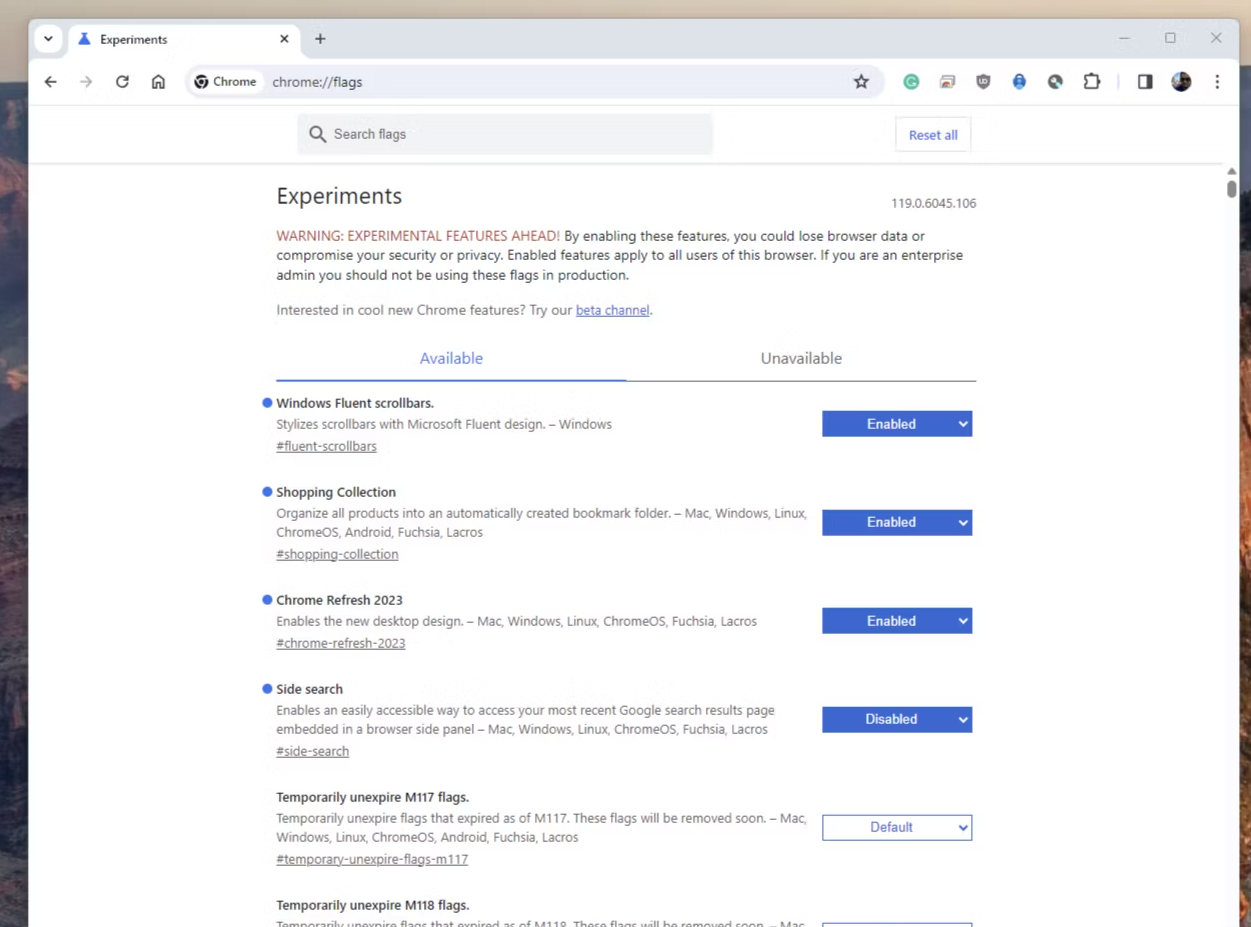Click the Chrome Refresh 2023 title
Image resolution: width=1251 pixels, height=927 pixels.
coord(339,600)
